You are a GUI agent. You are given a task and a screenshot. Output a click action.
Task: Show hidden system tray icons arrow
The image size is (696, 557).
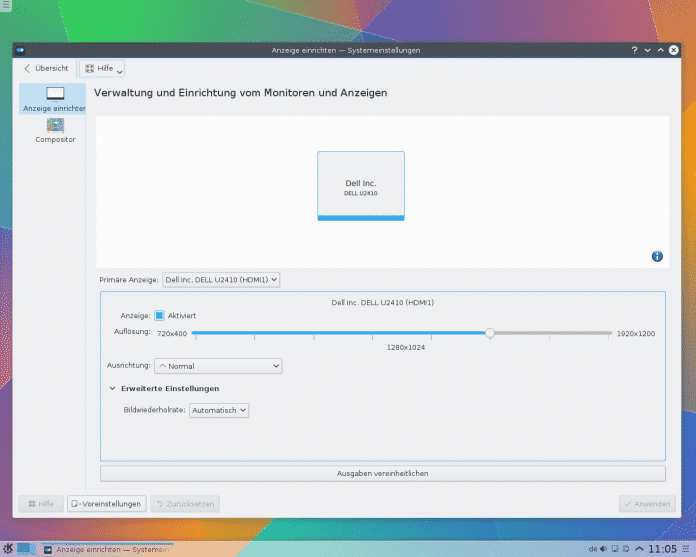pos(638,549)
